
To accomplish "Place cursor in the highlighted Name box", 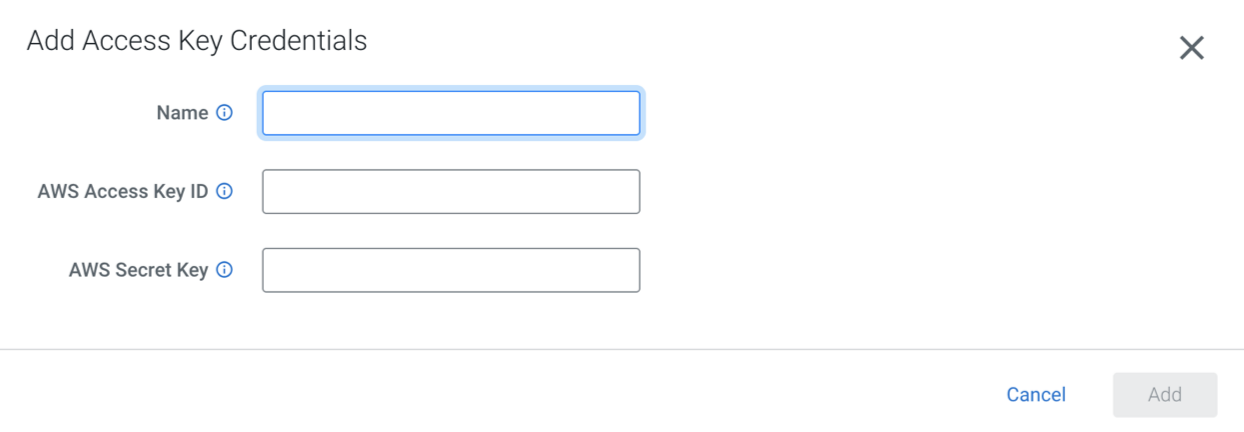I will click(451, 113).
